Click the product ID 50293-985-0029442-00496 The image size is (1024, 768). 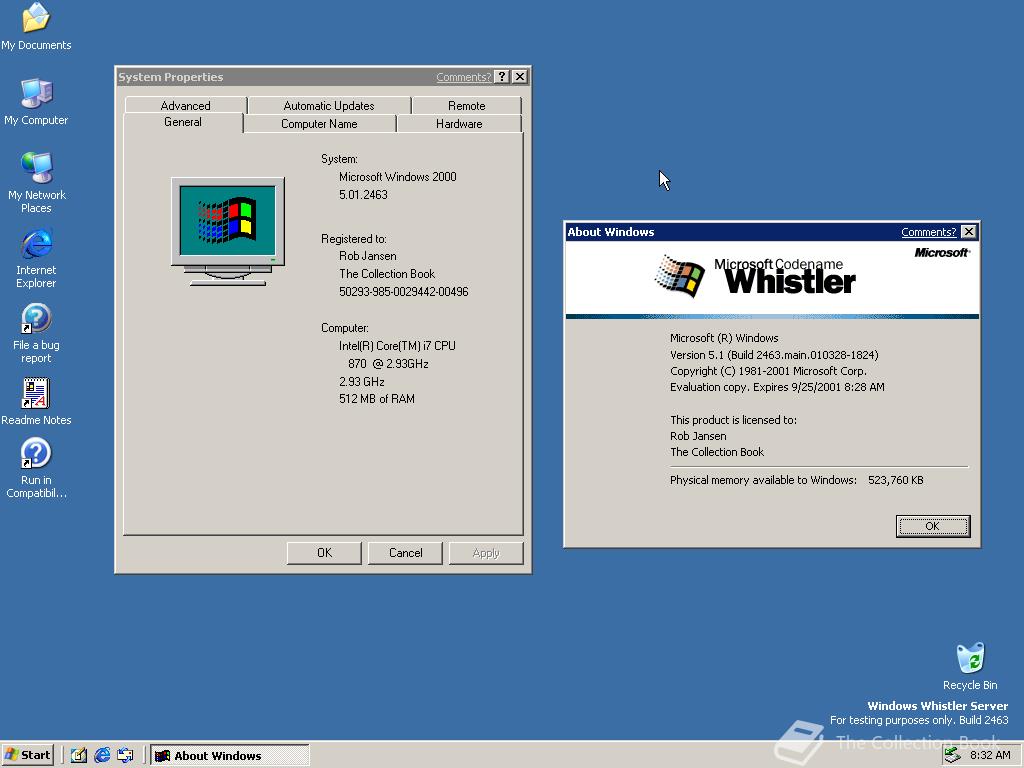pyautogui.click(x=404, y=291)
